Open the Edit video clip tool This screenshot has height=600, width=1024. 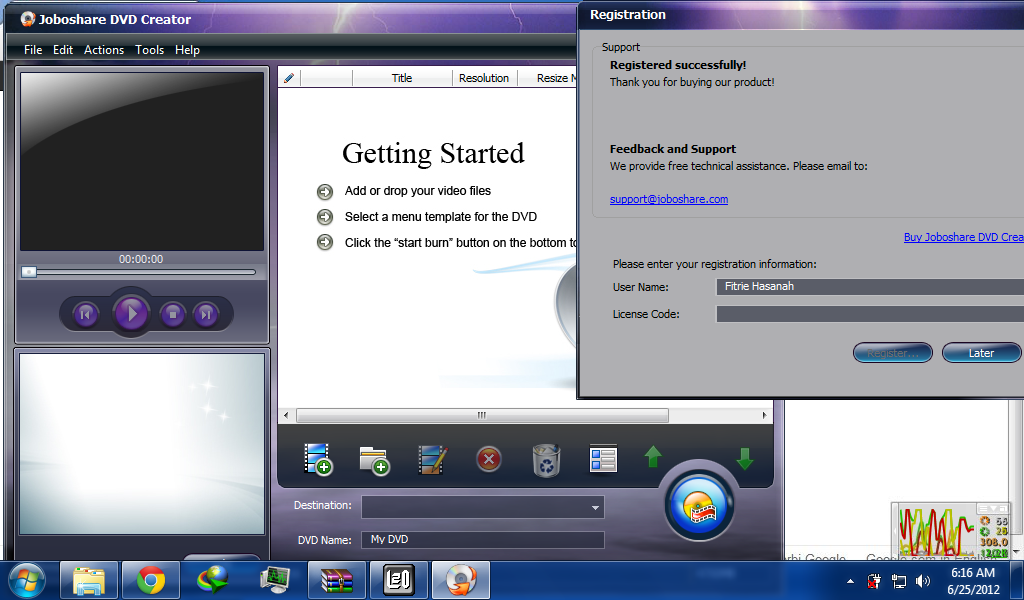pyautogui.click(x=432, y=460)
